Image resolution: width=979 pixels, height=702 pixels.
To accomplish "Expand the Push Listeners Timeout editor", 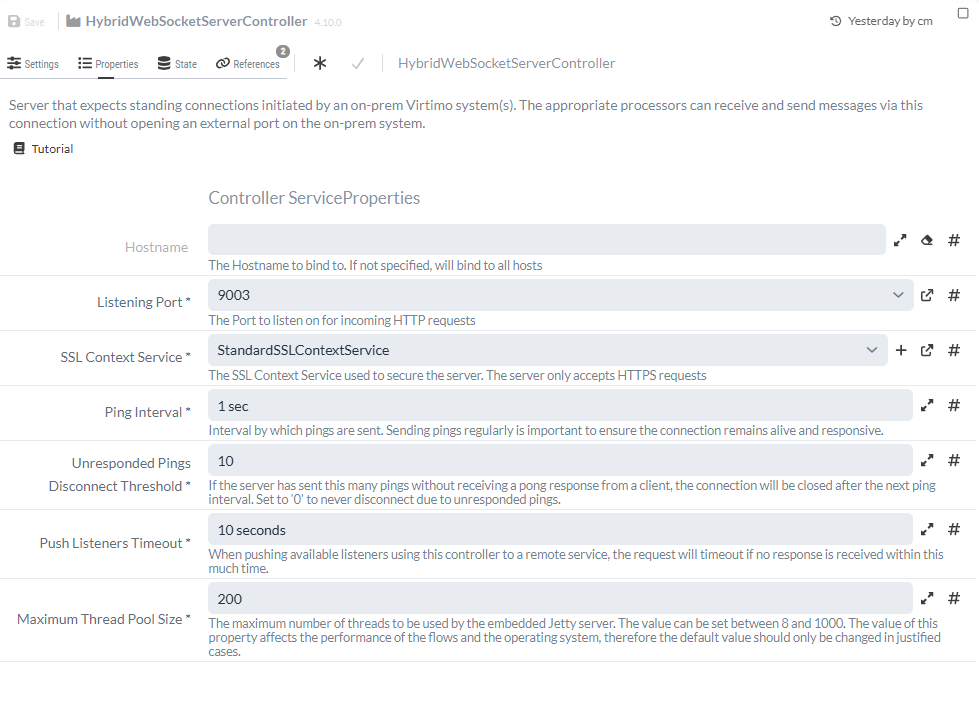I will pyautogui.click(x=927, y=530).
